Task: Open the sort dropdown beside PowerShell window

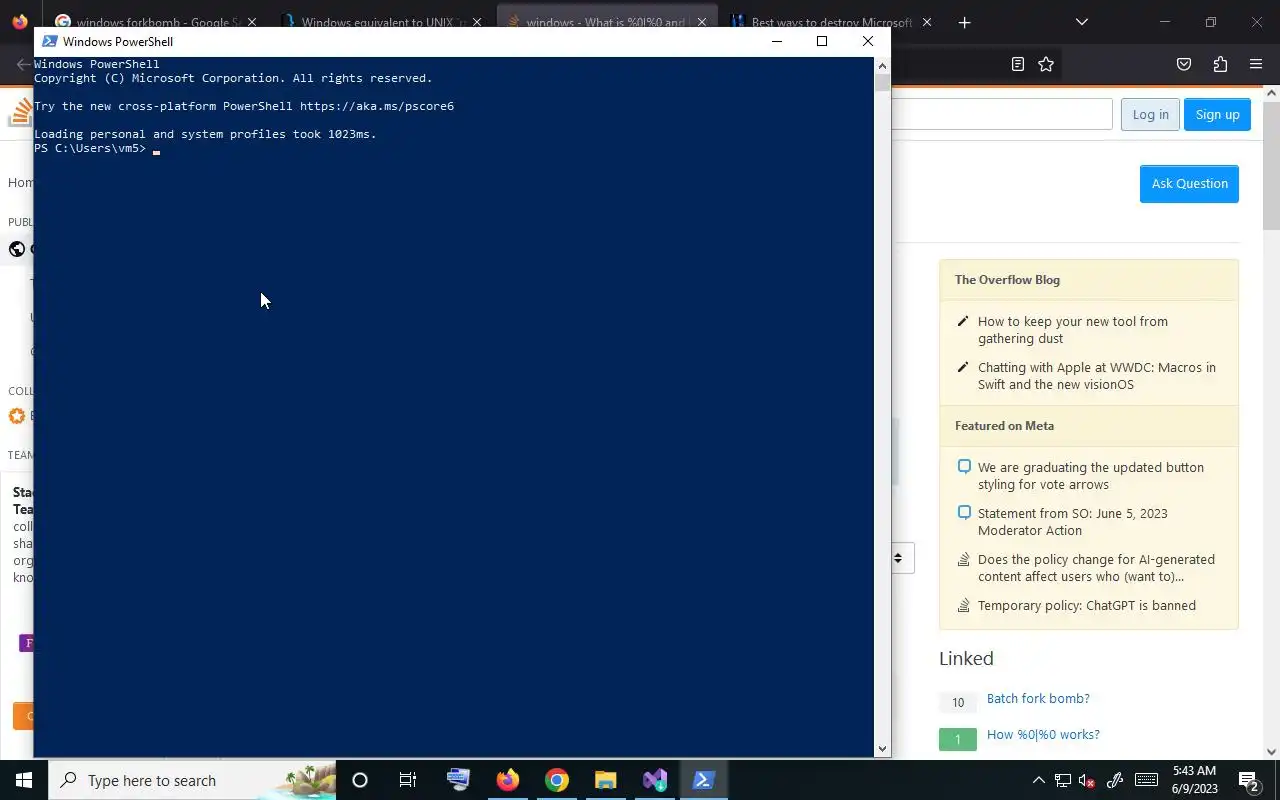Action: 898,558
